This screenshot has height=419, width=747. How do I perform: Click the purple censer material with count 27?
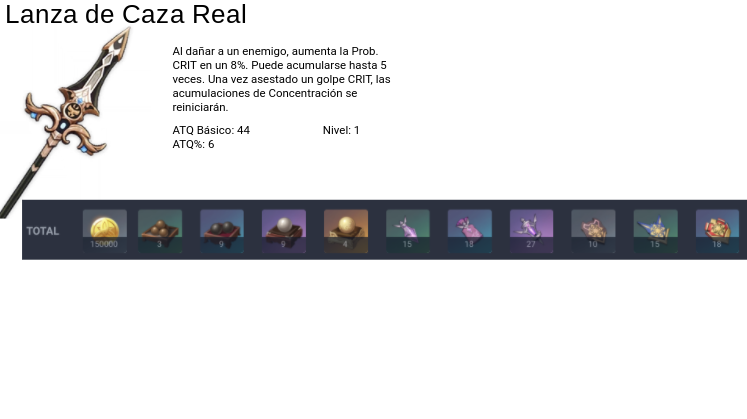532,231
